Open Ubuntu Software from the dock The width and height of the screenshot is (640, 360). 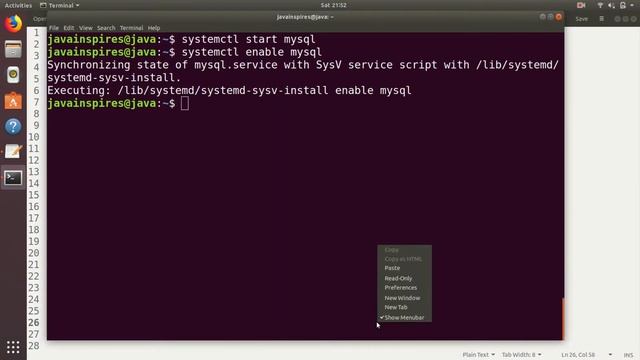13,101
